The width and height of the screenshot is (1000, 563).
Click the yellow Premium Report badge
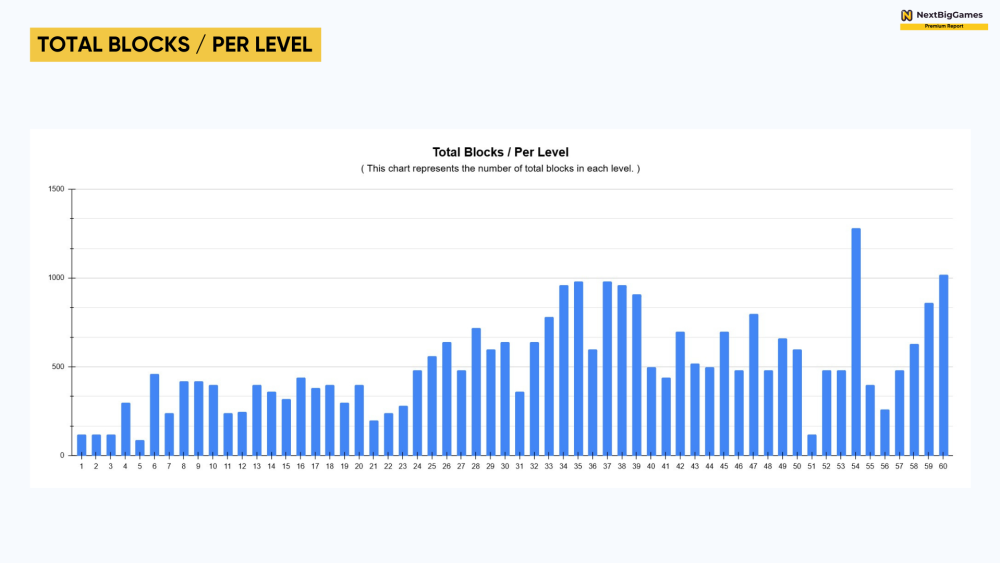pyautogui.click(x=943, y=27)
